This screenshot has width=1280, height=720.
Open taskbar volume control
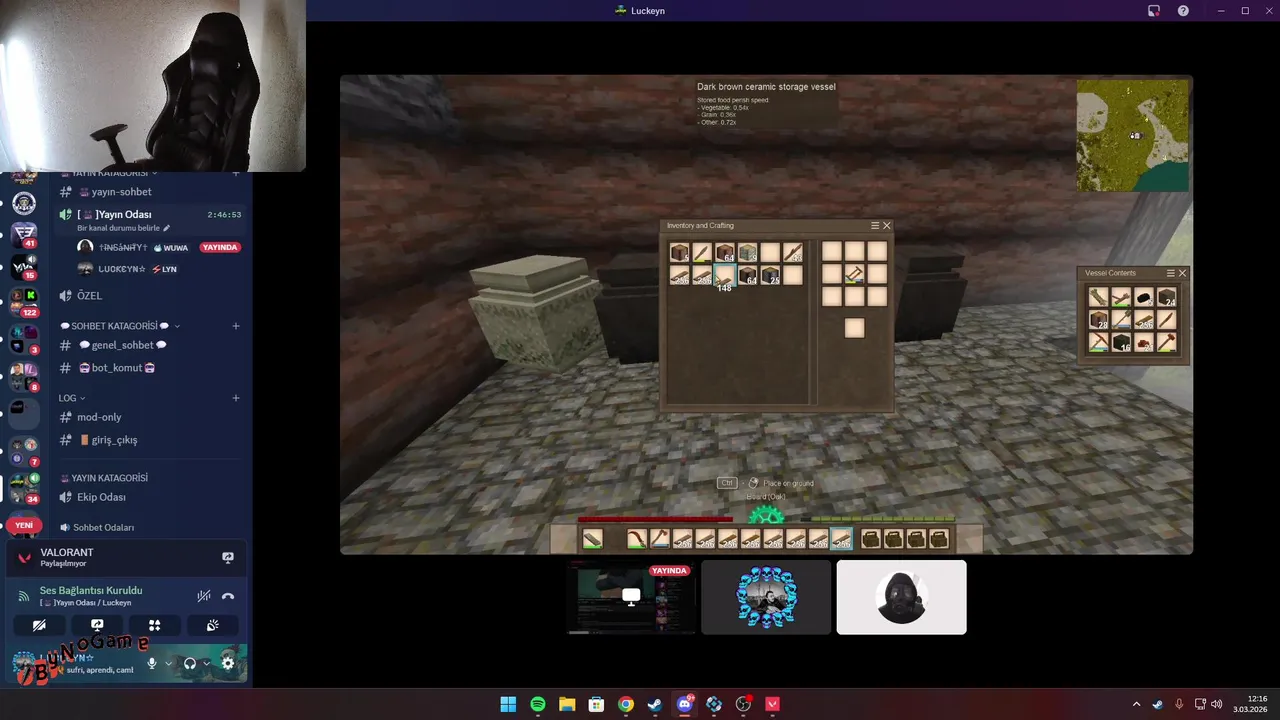1217,704
